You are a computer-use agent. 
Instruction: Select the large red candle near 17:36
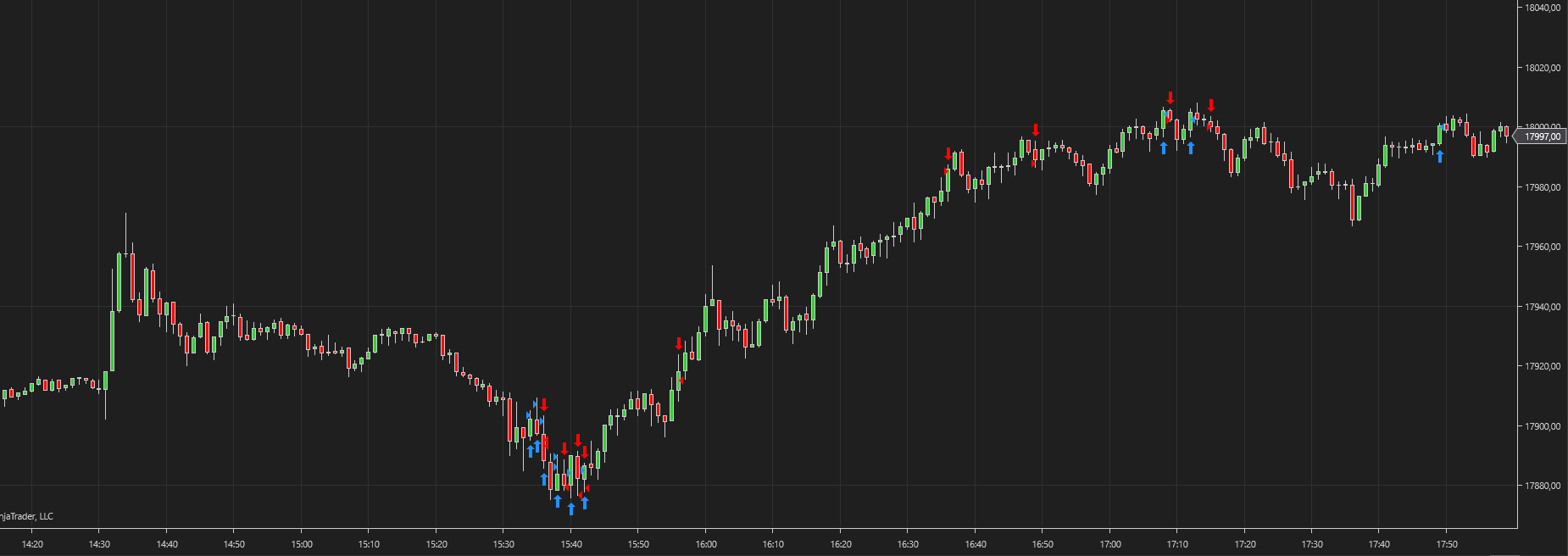point(1353,202)
